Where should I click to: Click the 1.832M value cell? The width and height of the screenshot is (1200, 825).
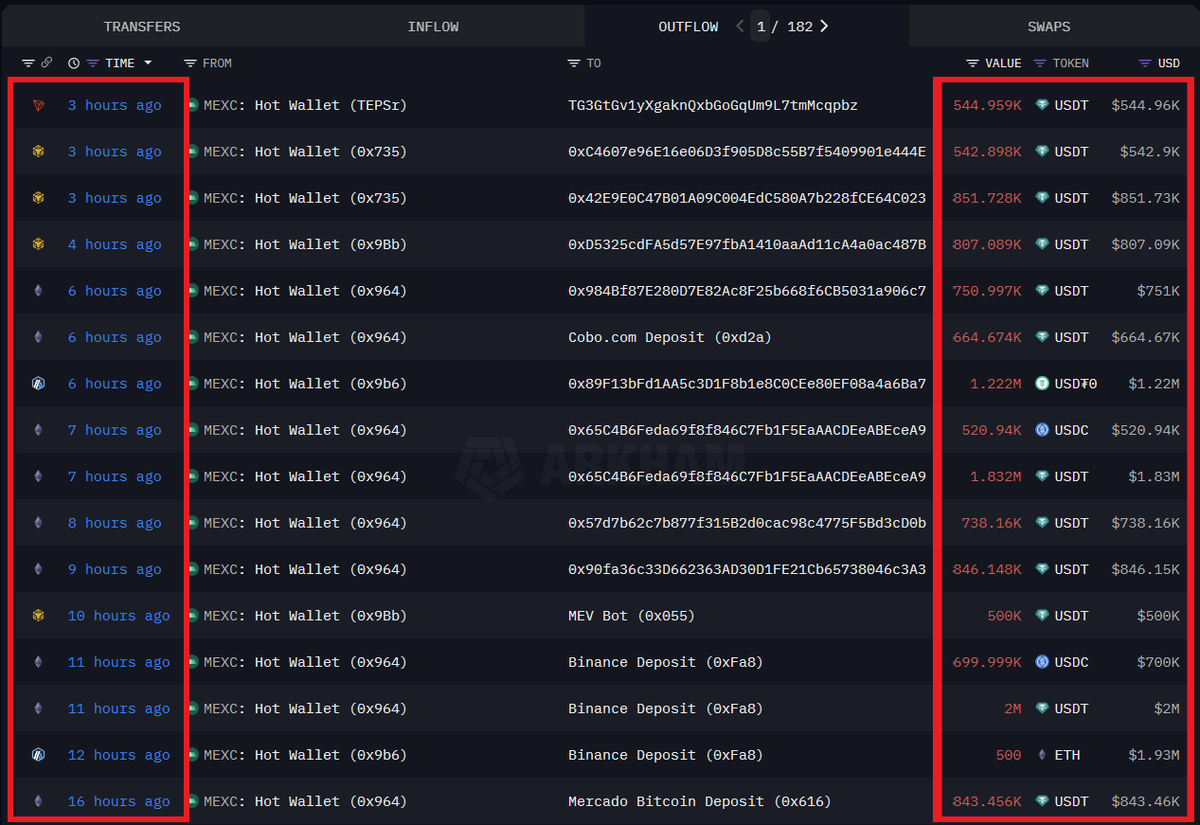995,477
